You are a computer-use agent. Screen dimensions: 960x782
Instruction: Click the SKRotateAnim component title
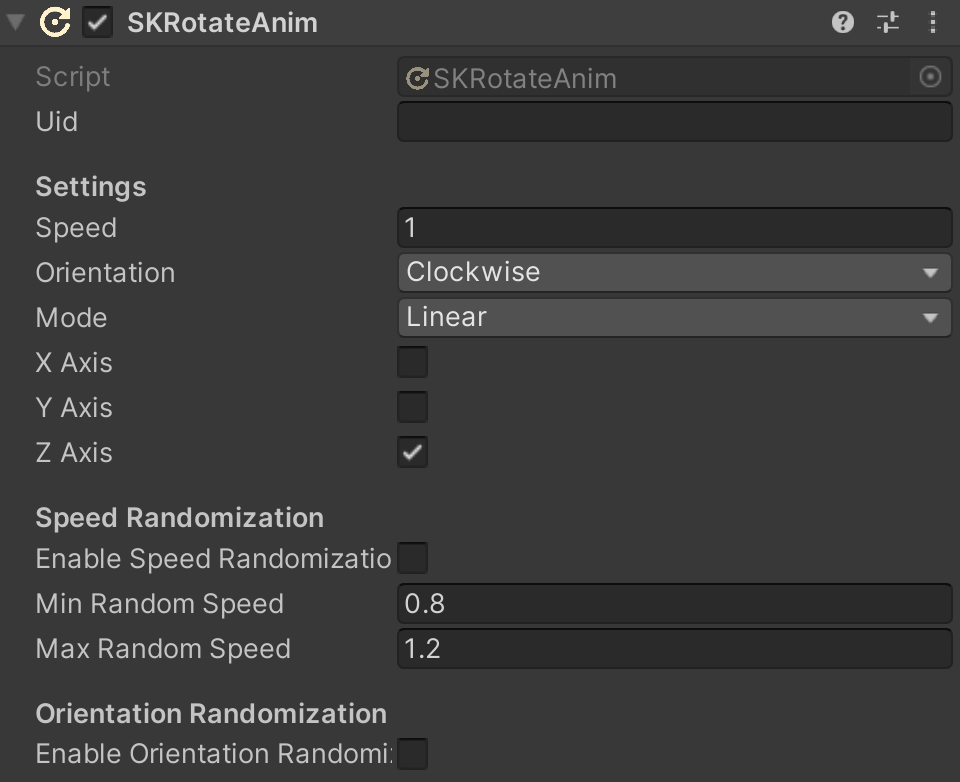tap(222, 23)
